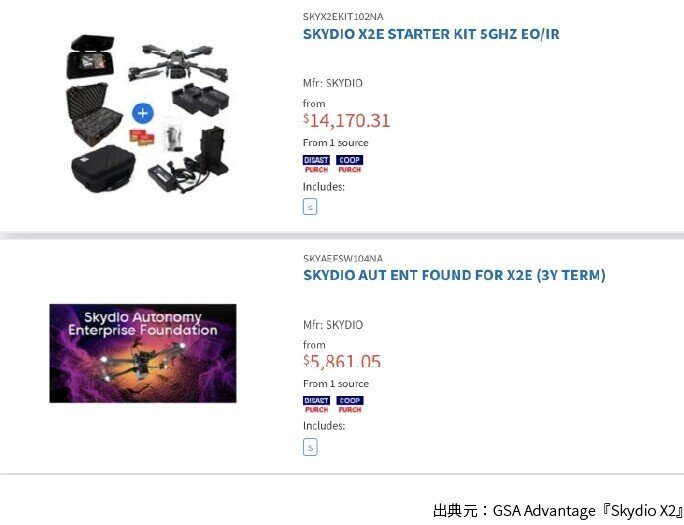Screen dimensions: 684x525
Task: Click "Mfr: SKYDIO" on the Starter Kit listing
Action: tap(333, 84)
